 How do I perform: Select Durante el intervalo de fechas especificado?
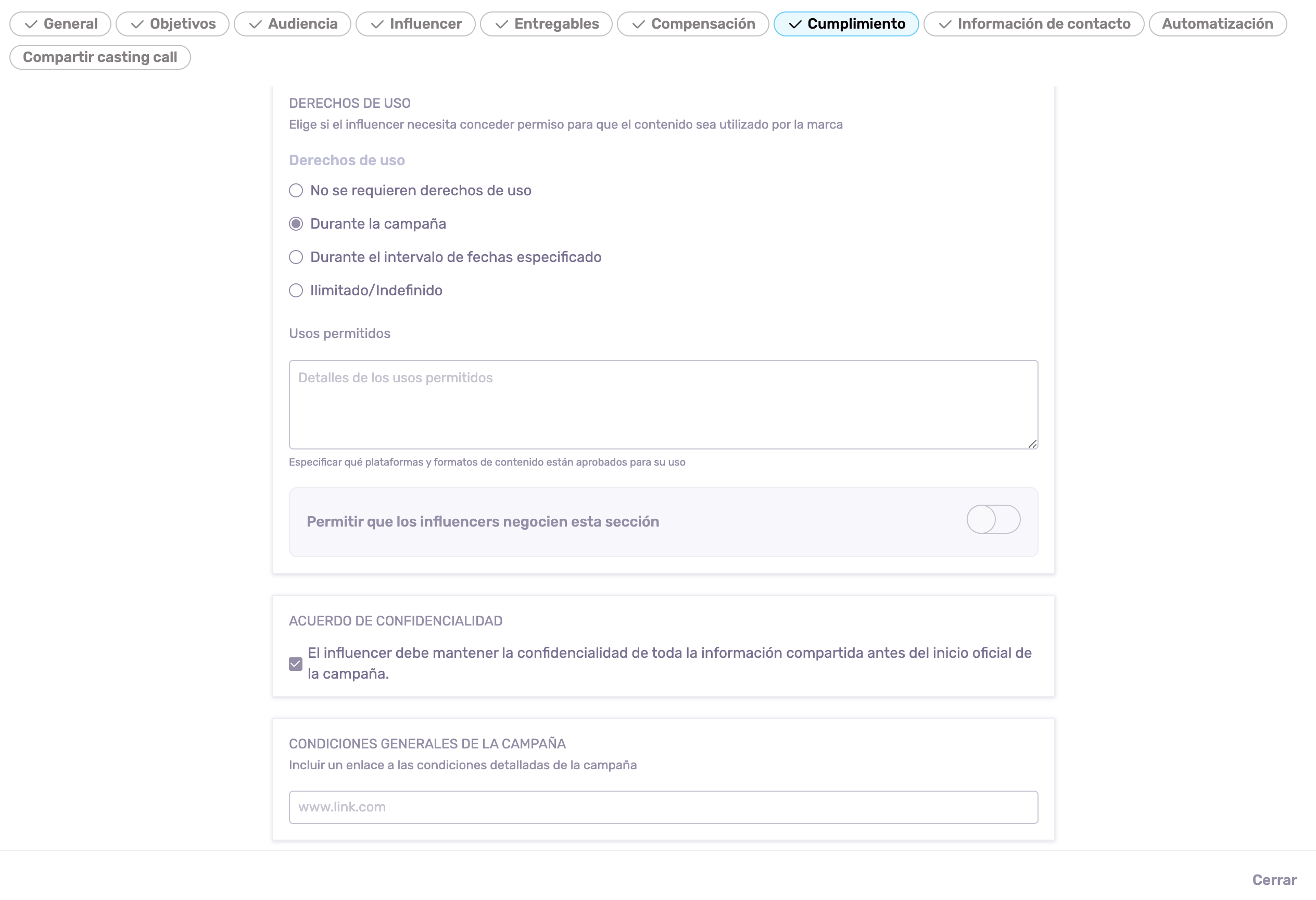pos(296,257)
